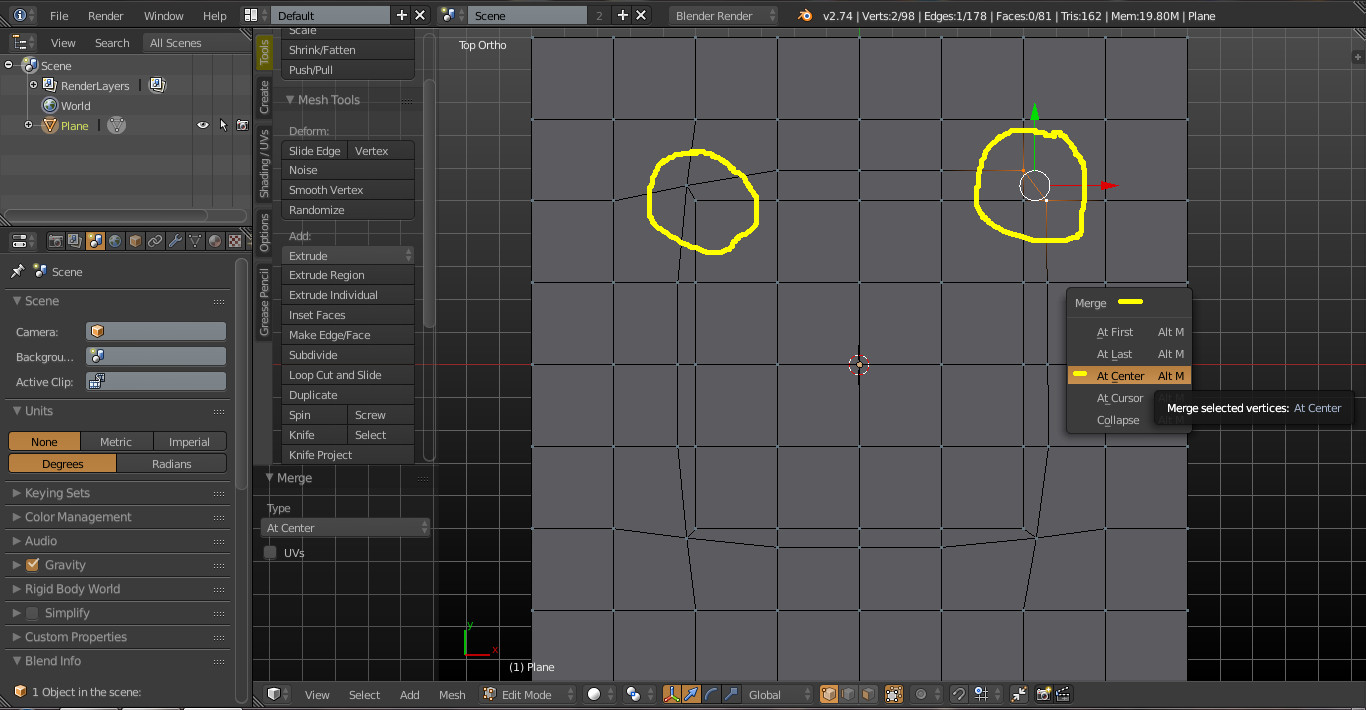Screen dimensions: 1366x710
Task: Open the Blender Render engine dropdown
Action: click(724, 15)
